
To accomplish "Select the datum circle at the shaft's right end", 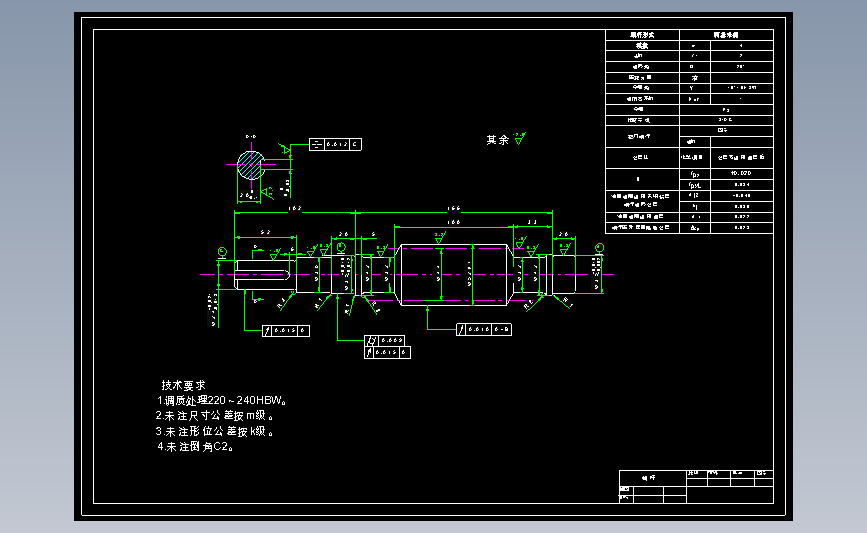I will tap(599, 248).
